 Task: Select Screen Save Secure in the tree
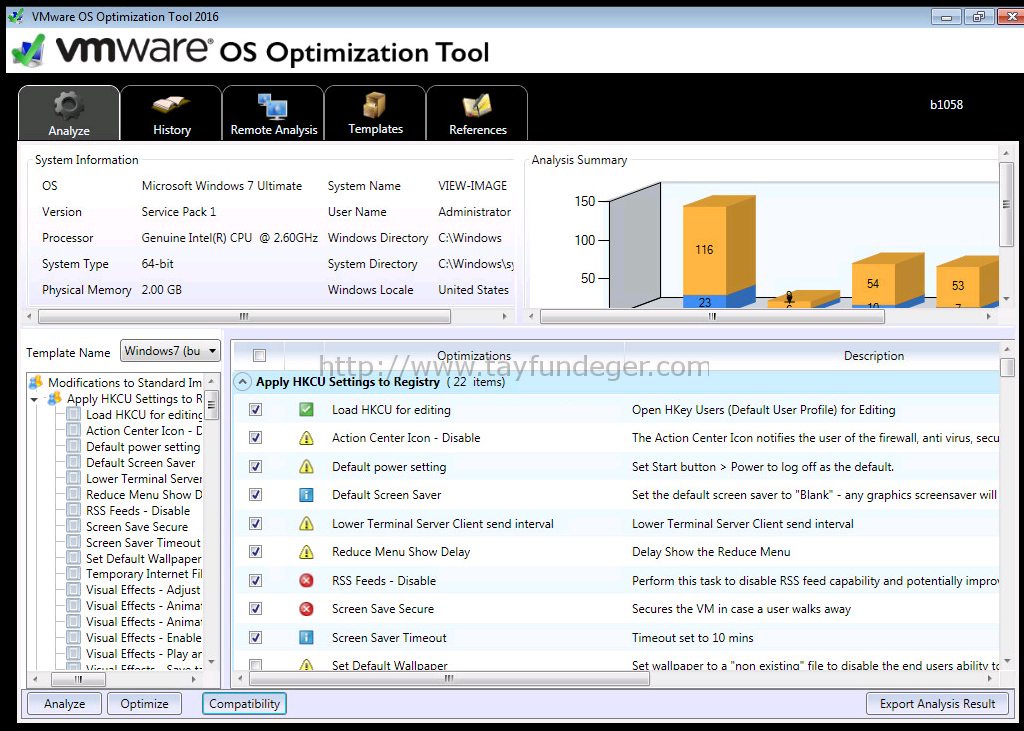click(137, 527)
